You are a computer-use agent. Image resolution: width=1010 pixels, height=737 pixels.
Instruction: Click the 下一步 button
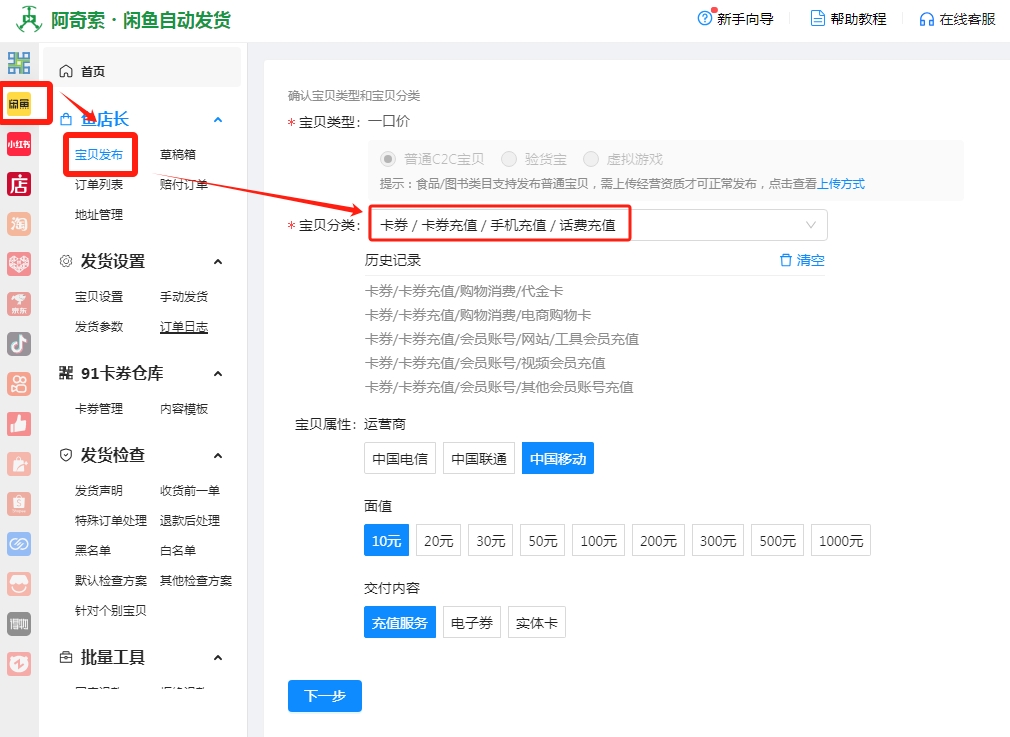coord(325,696)
